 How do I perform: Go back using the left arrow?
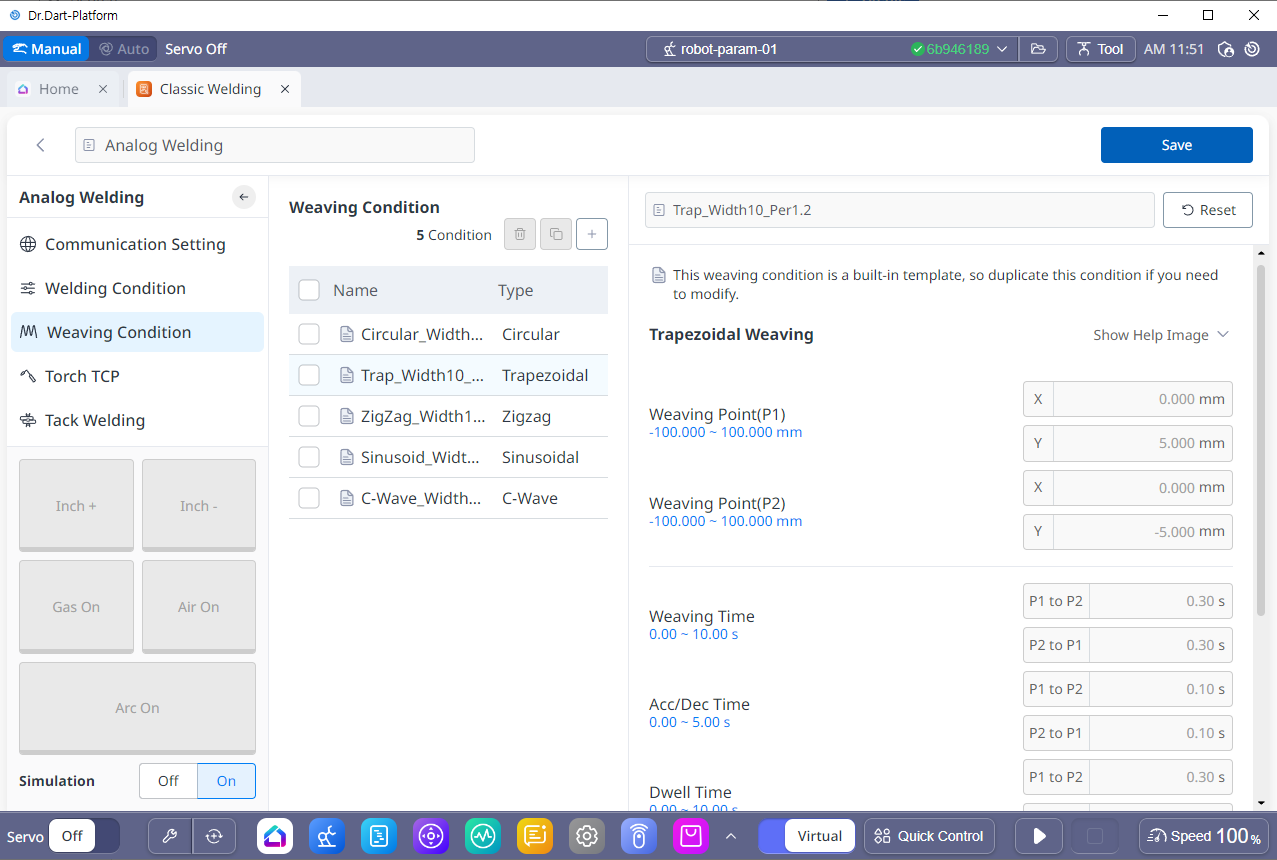coord(41,145)
